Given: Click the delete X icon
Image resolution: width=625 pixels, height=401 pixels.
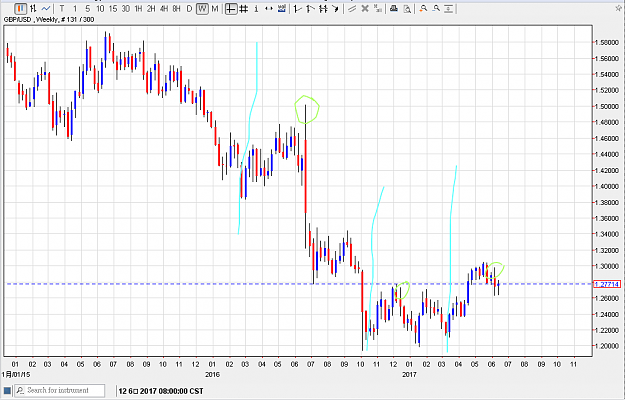Looking at the screenshot, I should coord(365,8).
